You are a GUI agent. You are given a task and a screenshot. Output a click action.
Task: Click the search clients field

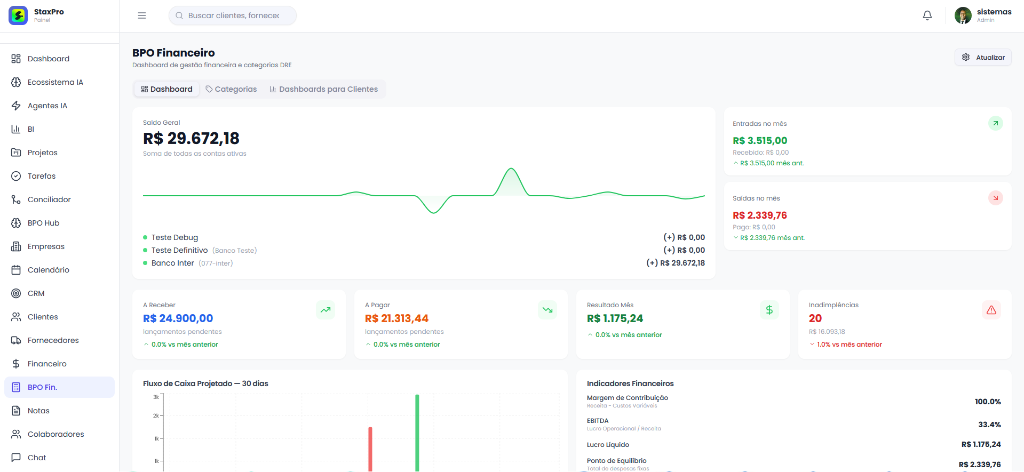point(232,16)
